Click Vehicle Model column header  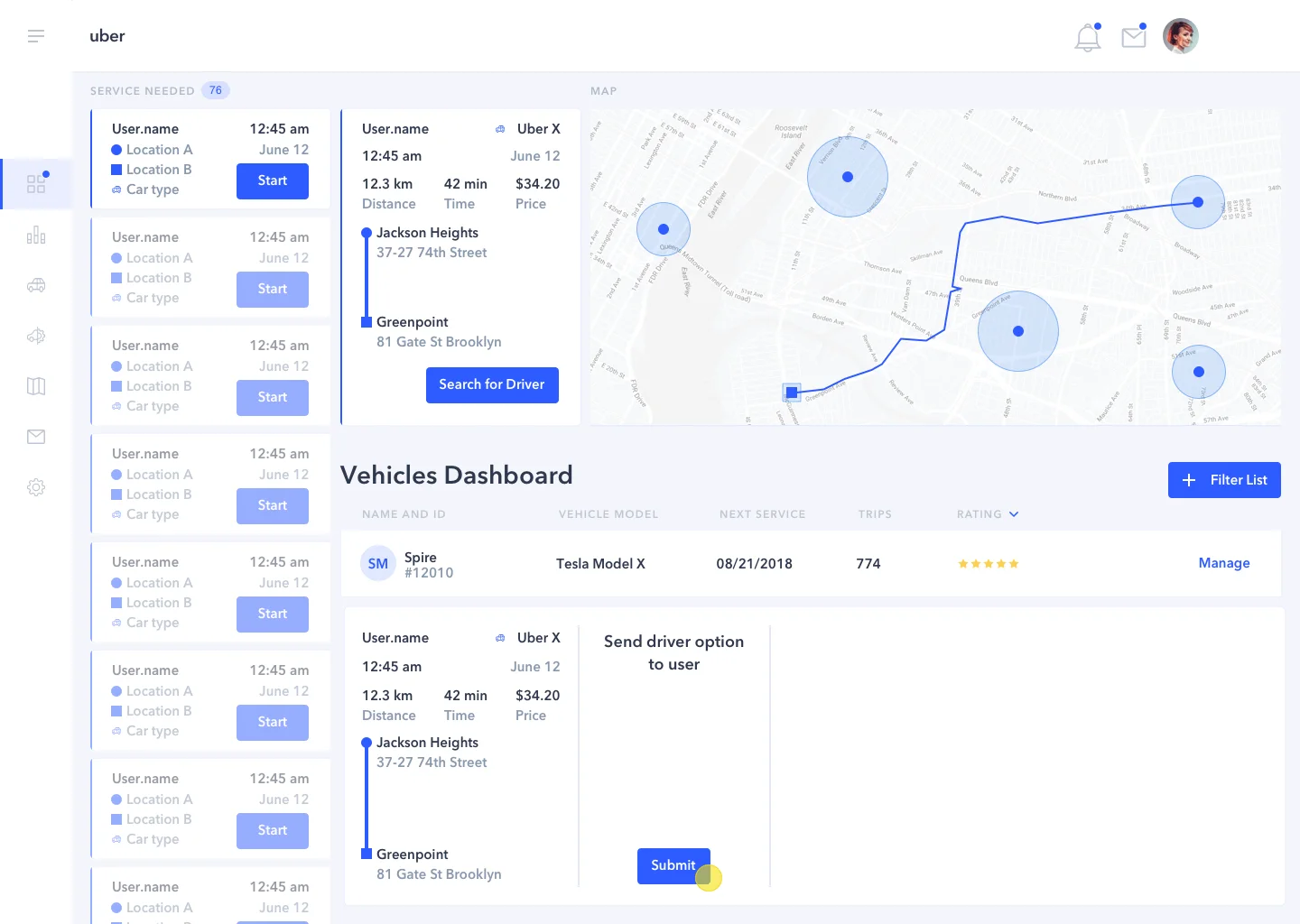pos(608,514)
